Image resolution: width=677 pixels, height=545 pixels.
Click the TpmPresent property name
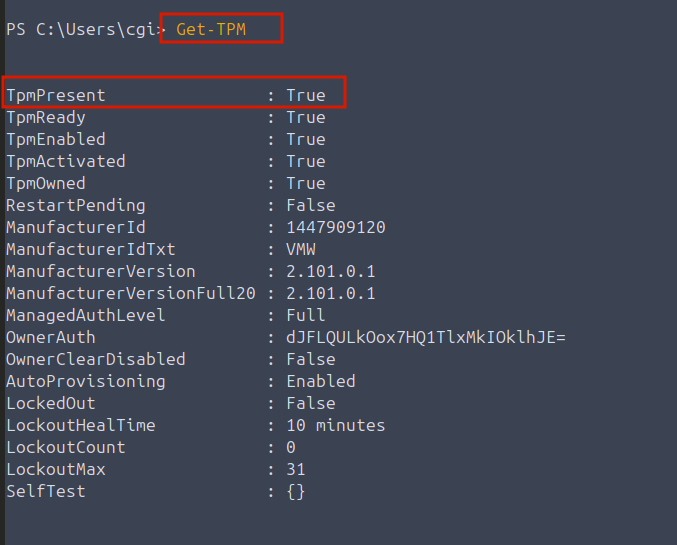pos(56,95)
